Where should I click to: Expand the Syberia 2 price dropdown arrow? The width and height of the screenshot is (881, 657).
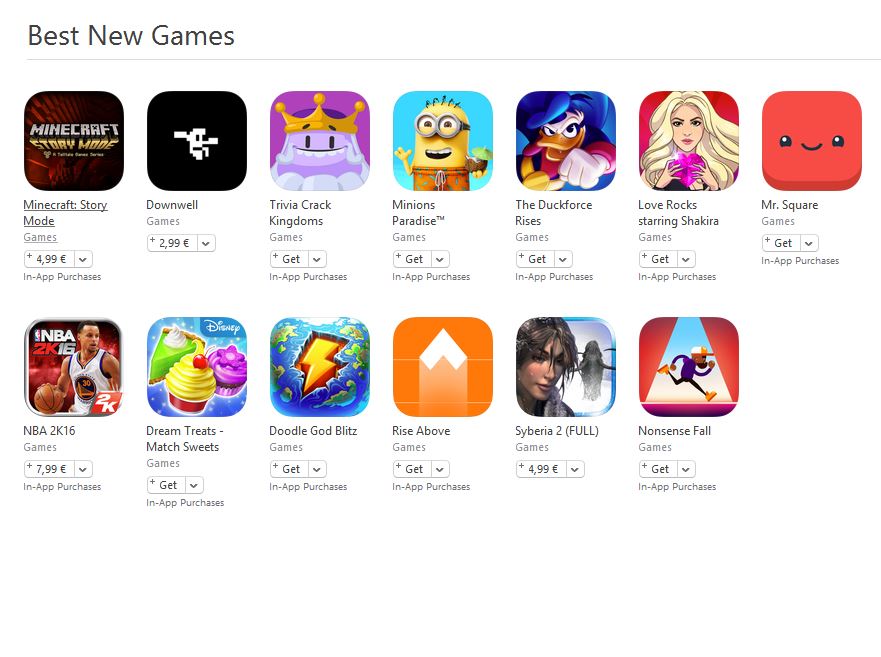pyautogui.click(x=575, y=469)
